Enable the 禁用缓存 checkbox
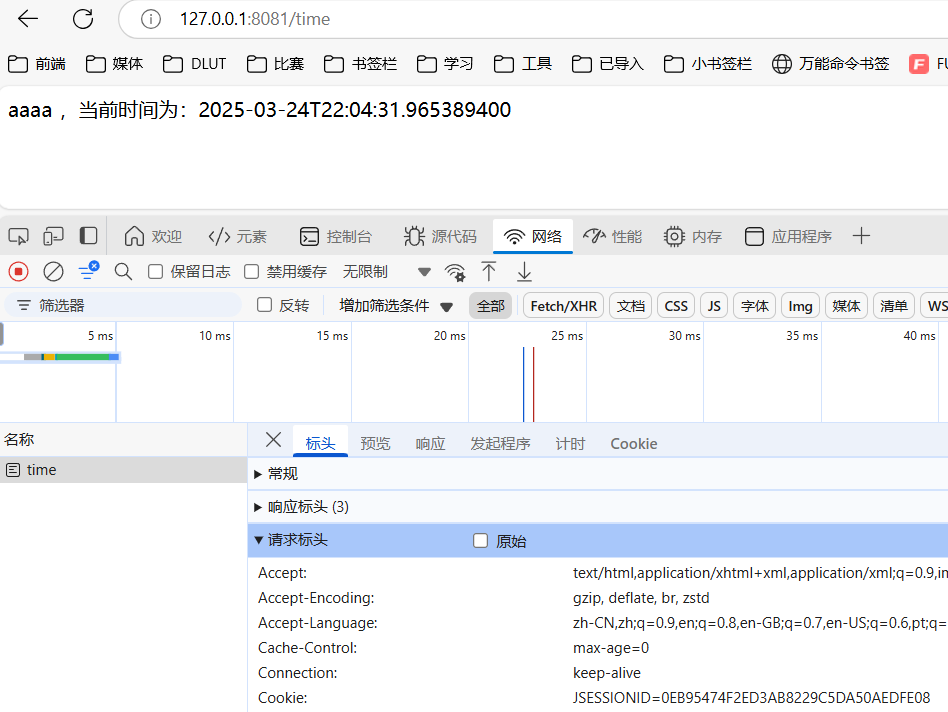 252,272
